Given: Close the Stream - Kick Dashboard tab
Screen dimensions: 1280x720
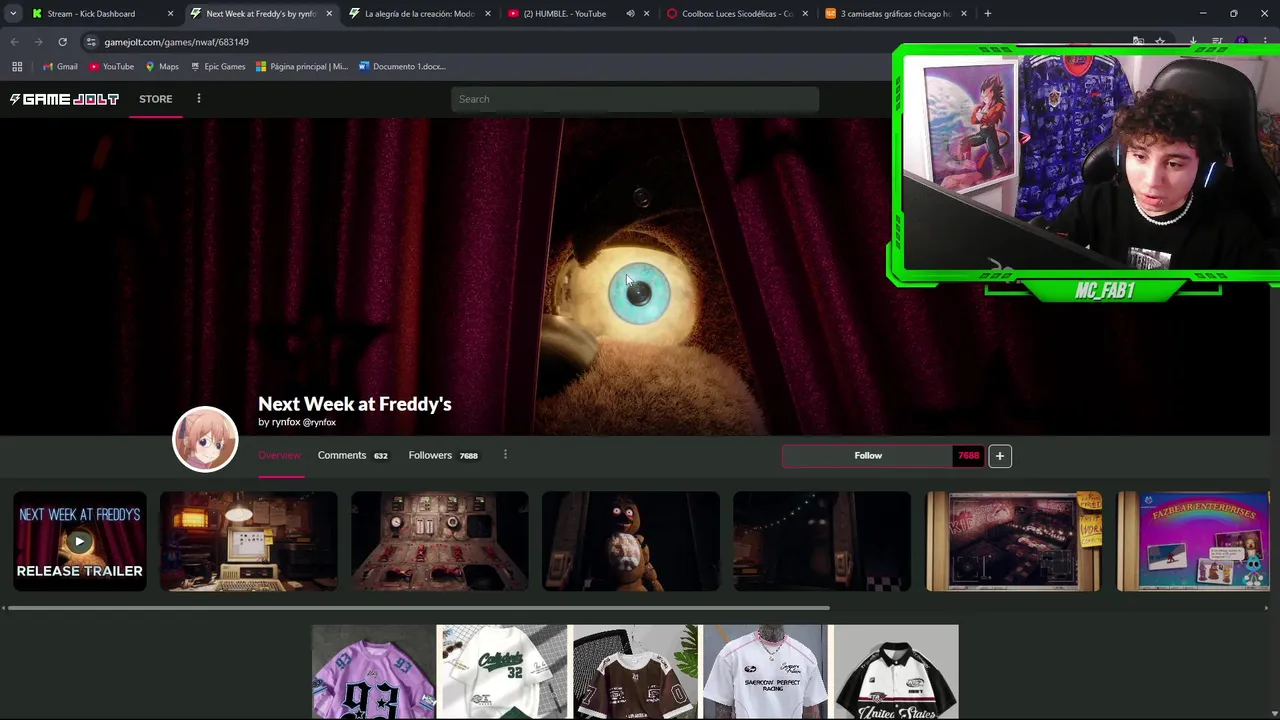Looking at the screenshot, I should 170,14.
